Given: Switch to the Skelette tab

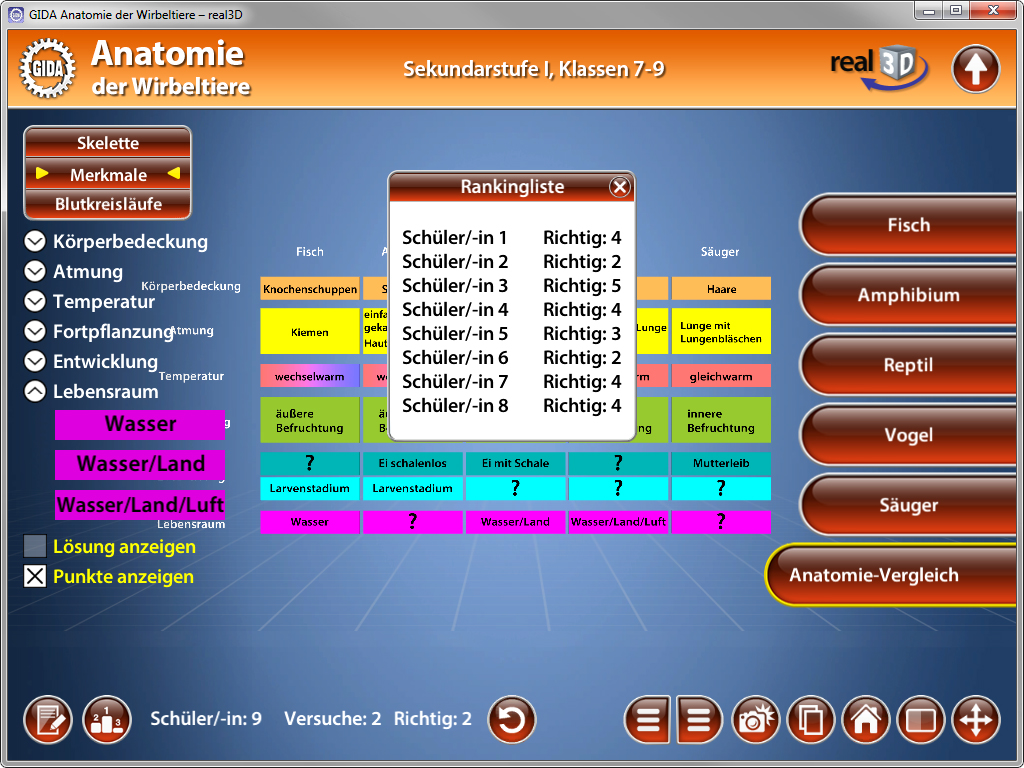Looking at the screenshot, I should [108, 143].
